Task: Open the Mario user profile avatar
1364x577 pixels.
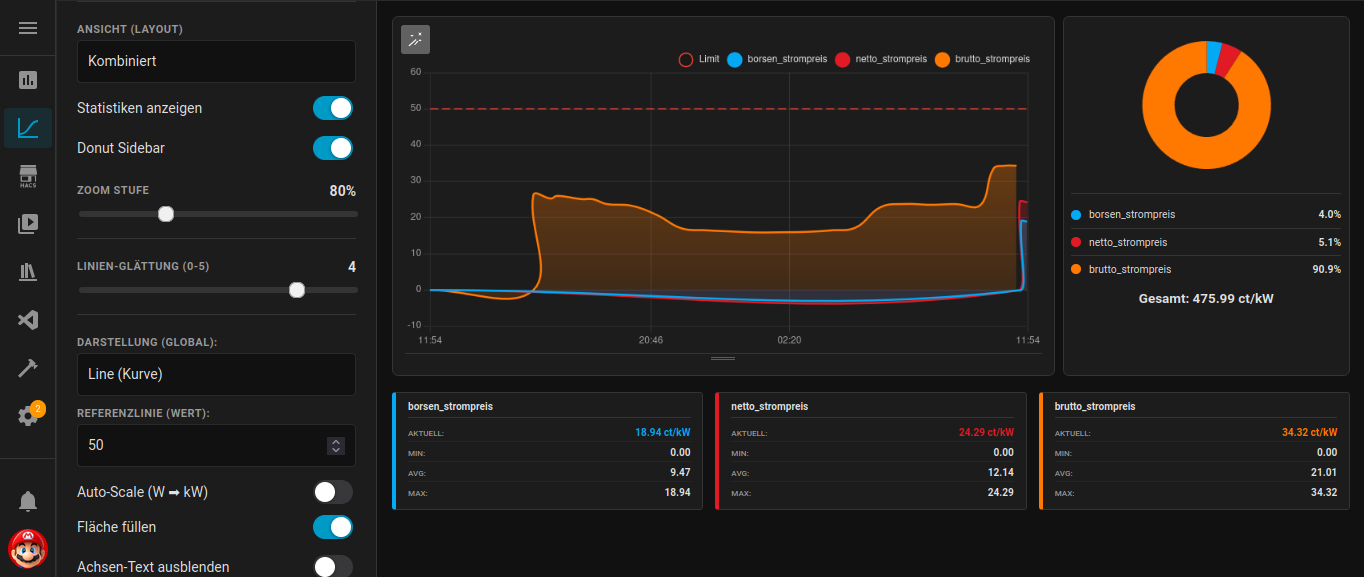Action: pyautogui.click(x=28, y=549)
